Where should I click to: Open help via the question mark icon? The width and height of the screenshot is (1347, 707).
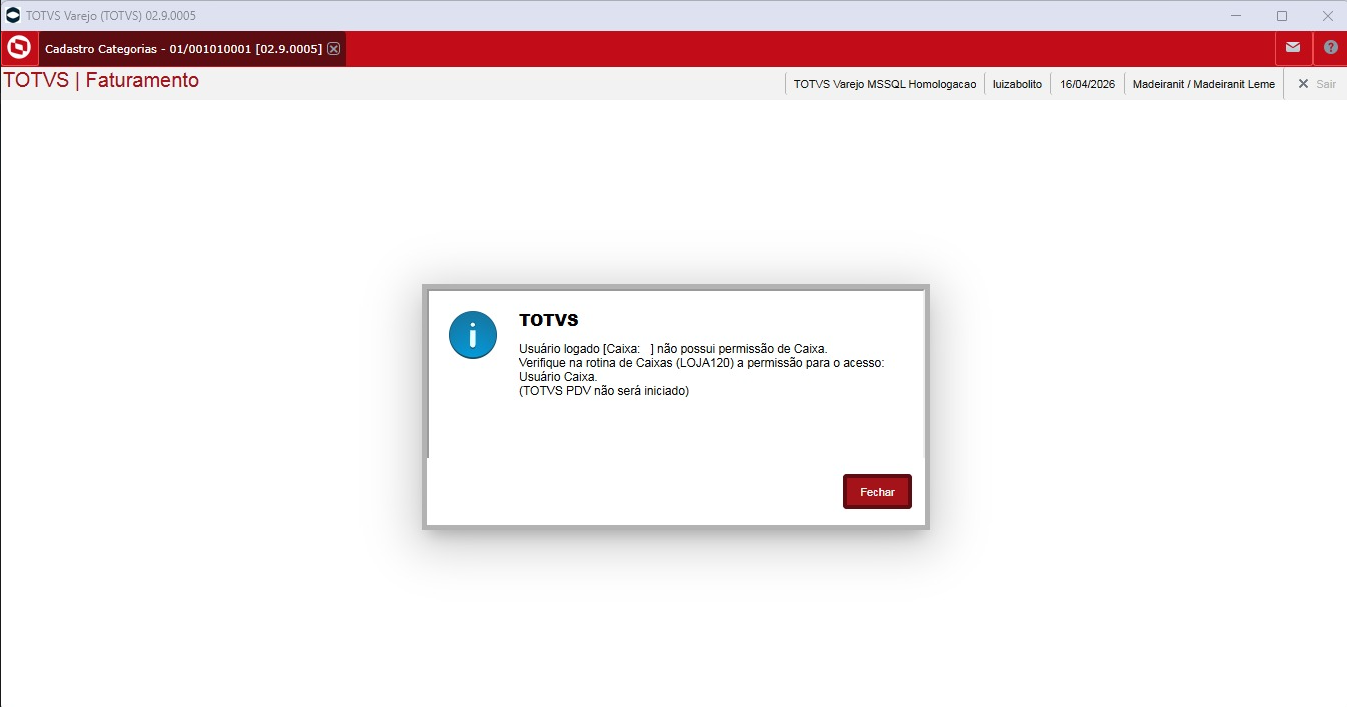point(1330,48)
